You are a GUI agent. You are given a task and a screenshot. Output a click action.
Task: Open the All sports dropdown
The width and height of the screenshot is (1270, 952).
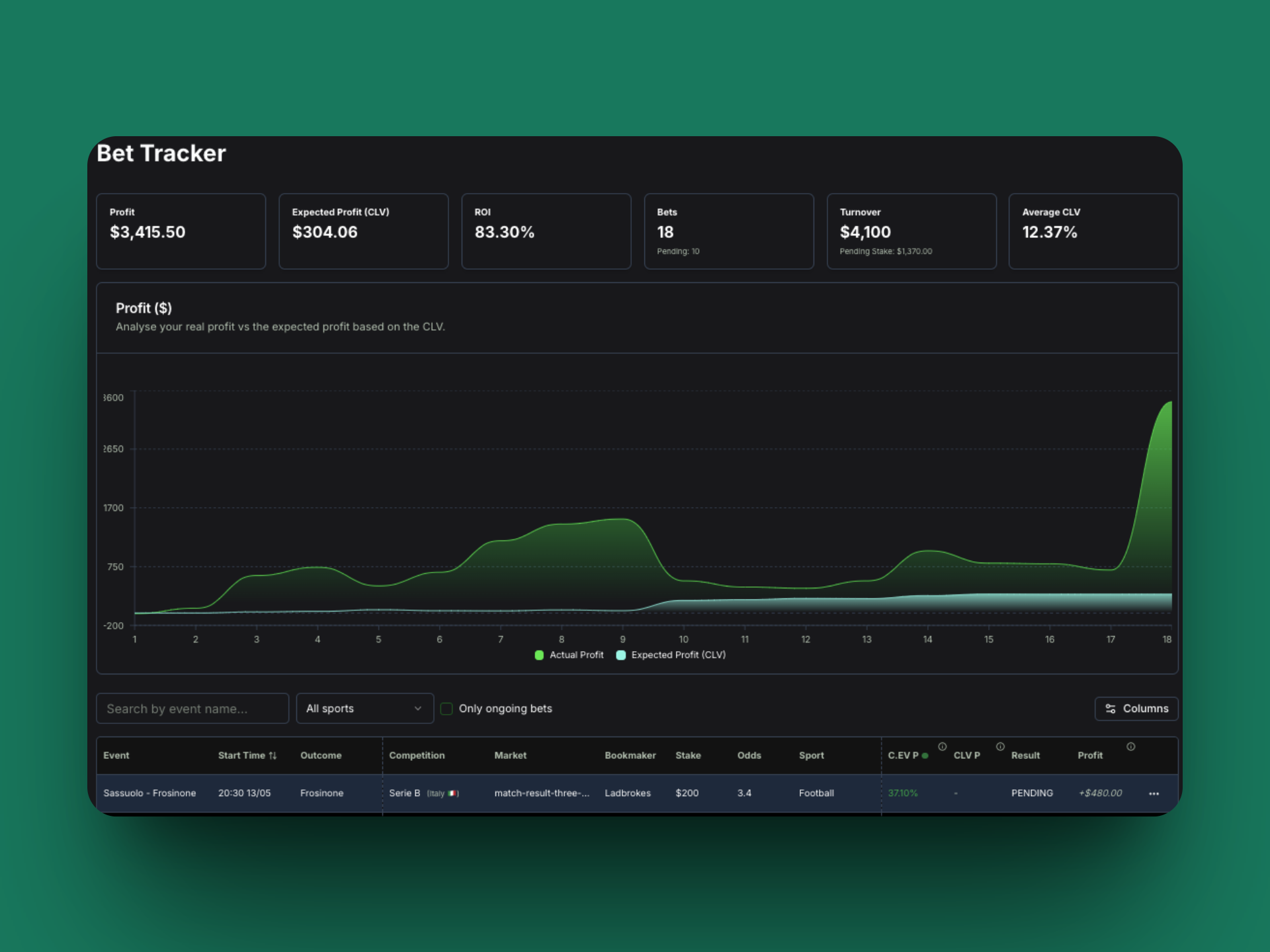pyautogui.click(x=364, y=708)
